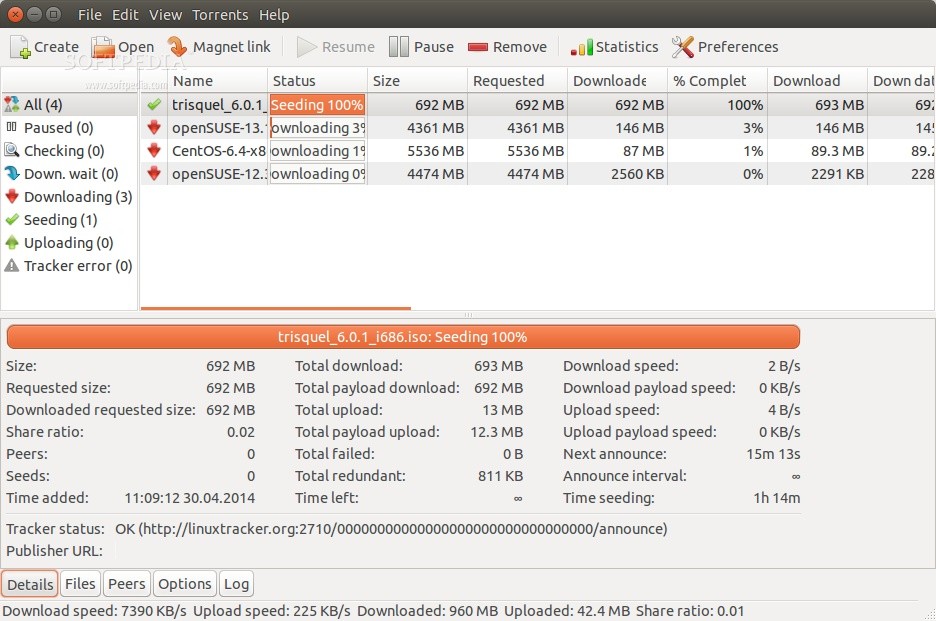
Task: Open the Edit menu
Action: (x=125, y=14)
